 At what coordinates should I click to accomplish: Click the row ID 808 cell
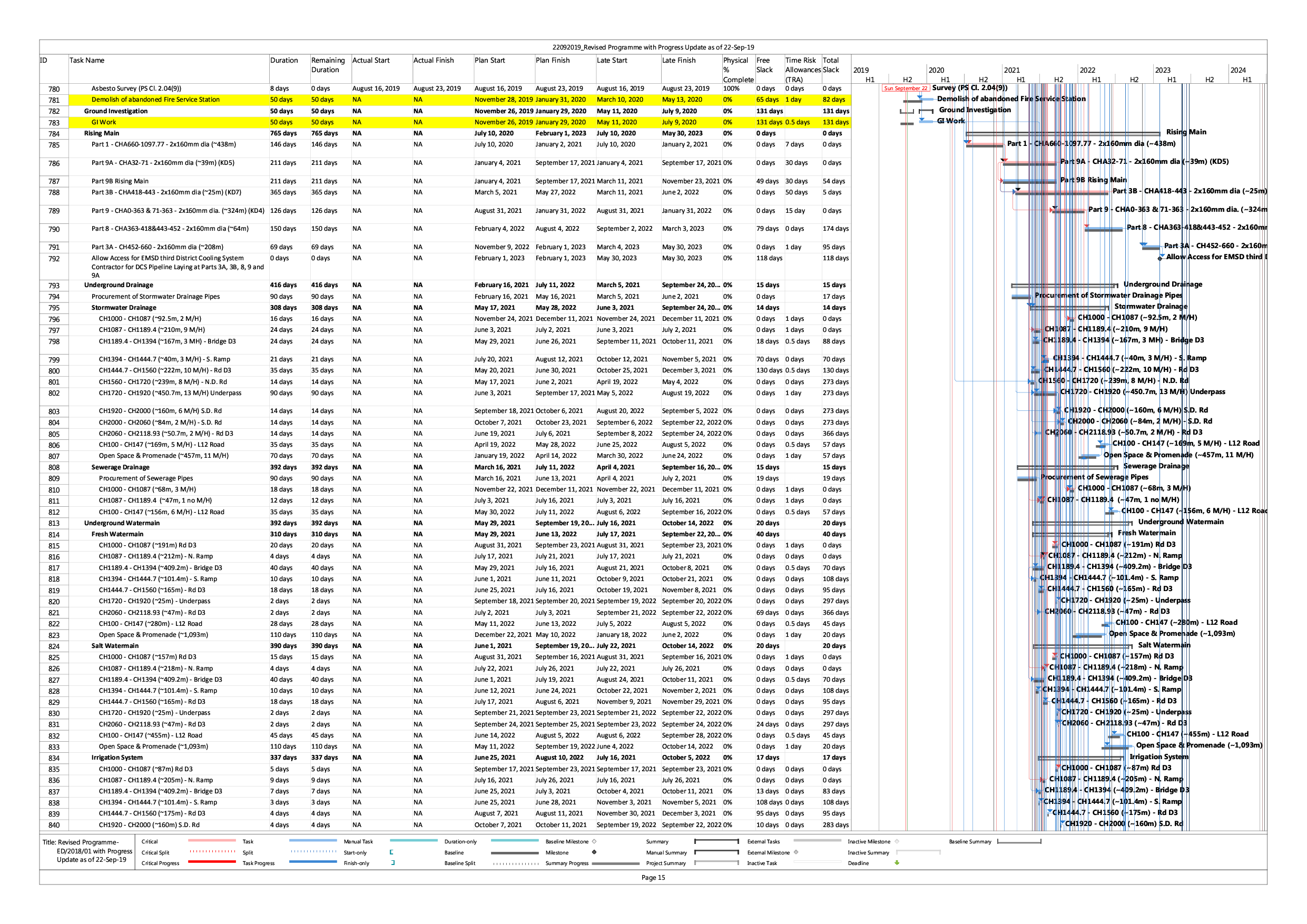[54, 467]
